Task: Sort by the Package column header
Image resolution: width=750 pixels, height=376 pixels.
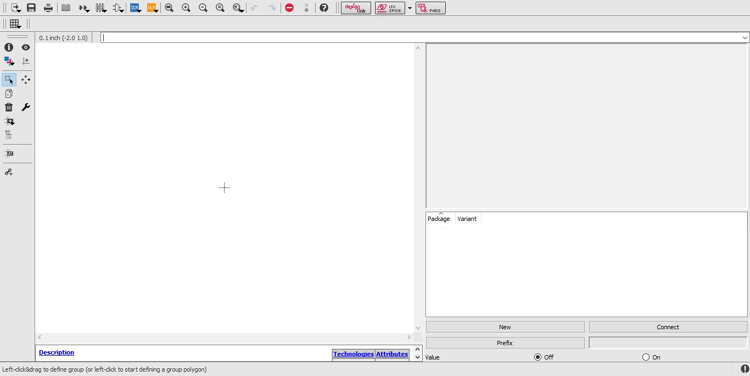Action: [439, 219]
